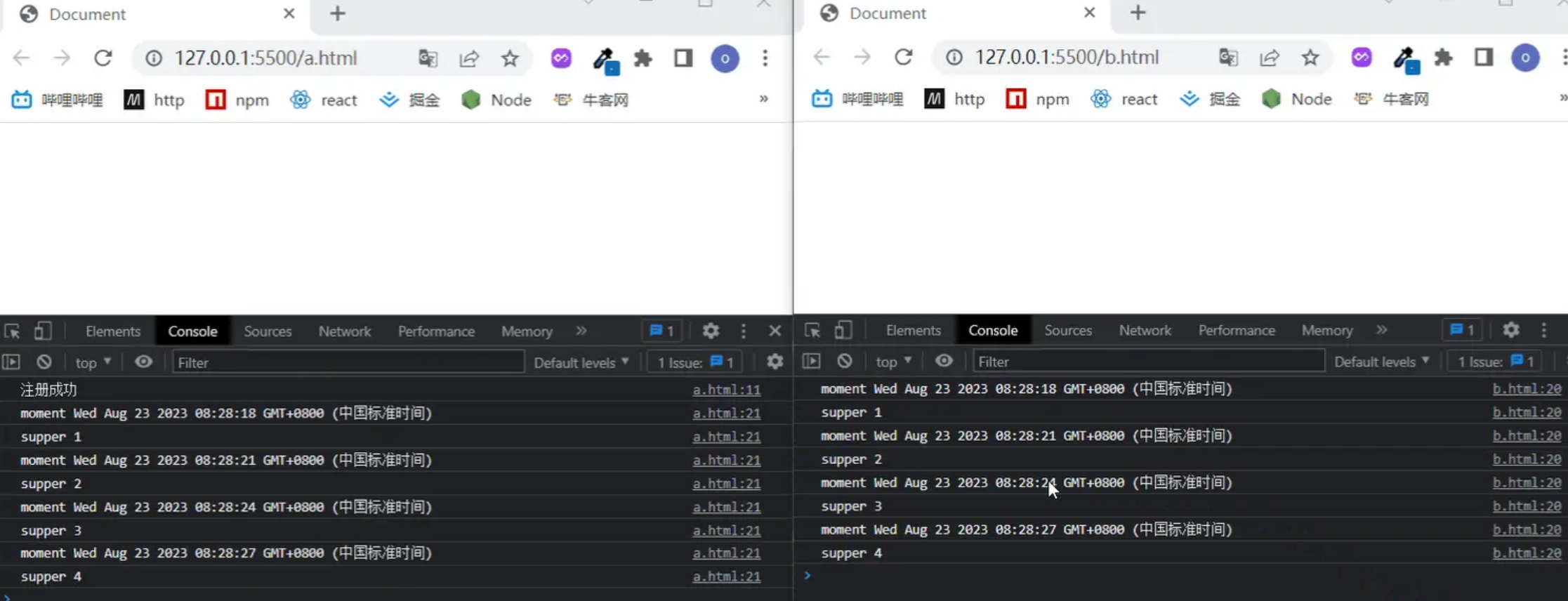Image resolution: width=1568 pixels, height=601 pixels.
Task: Switch to the Network tab in left DevTools
Action: 344,331
